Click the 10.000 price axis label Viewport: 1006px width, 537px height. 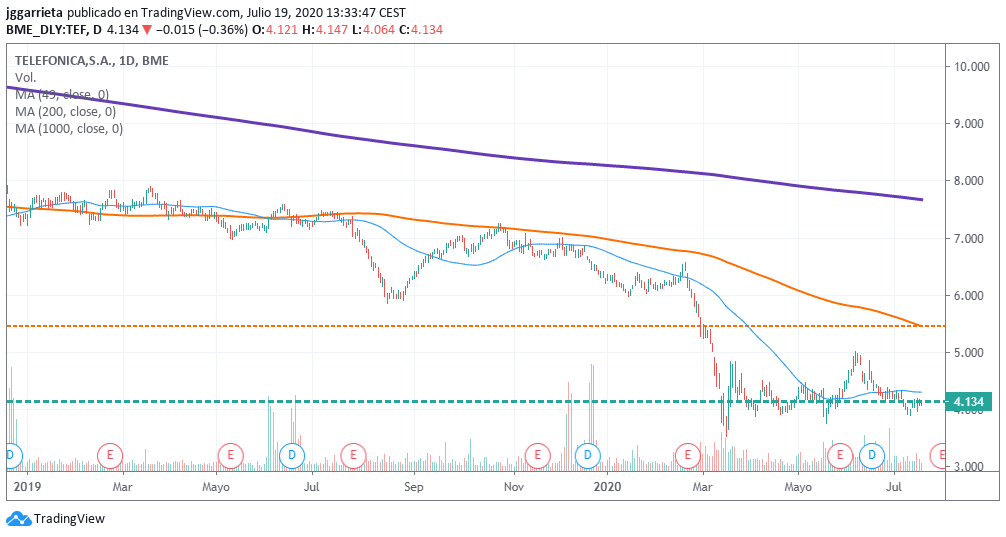[971, 67]
